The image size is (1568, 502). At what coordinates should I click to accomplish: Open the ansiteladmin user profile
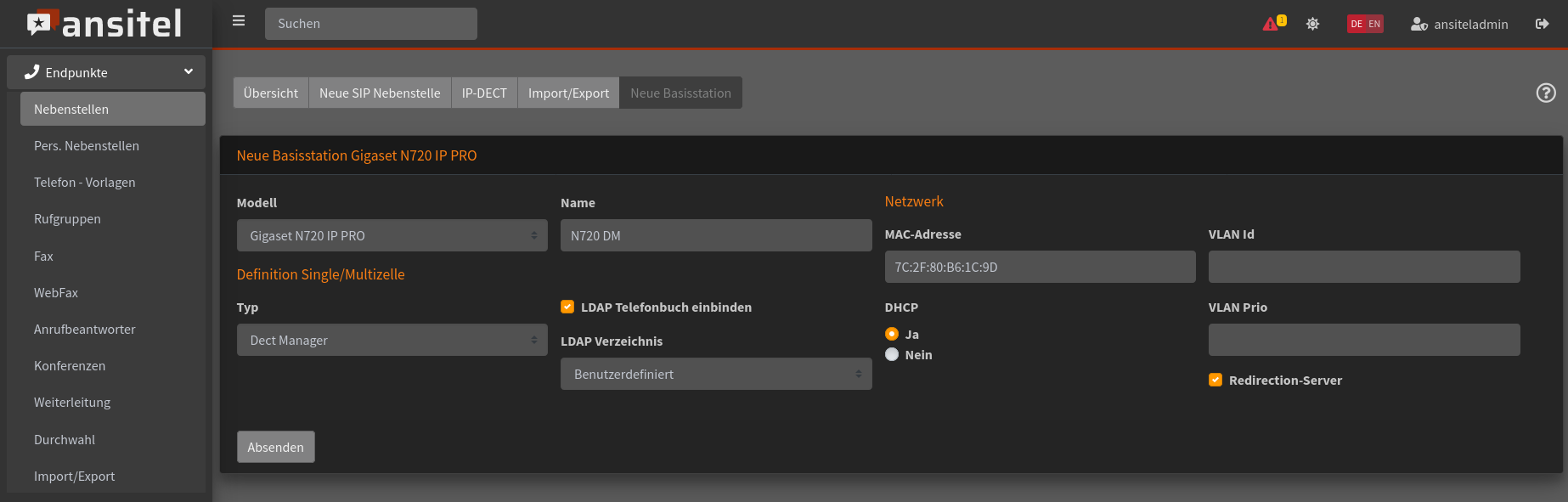1459,24
